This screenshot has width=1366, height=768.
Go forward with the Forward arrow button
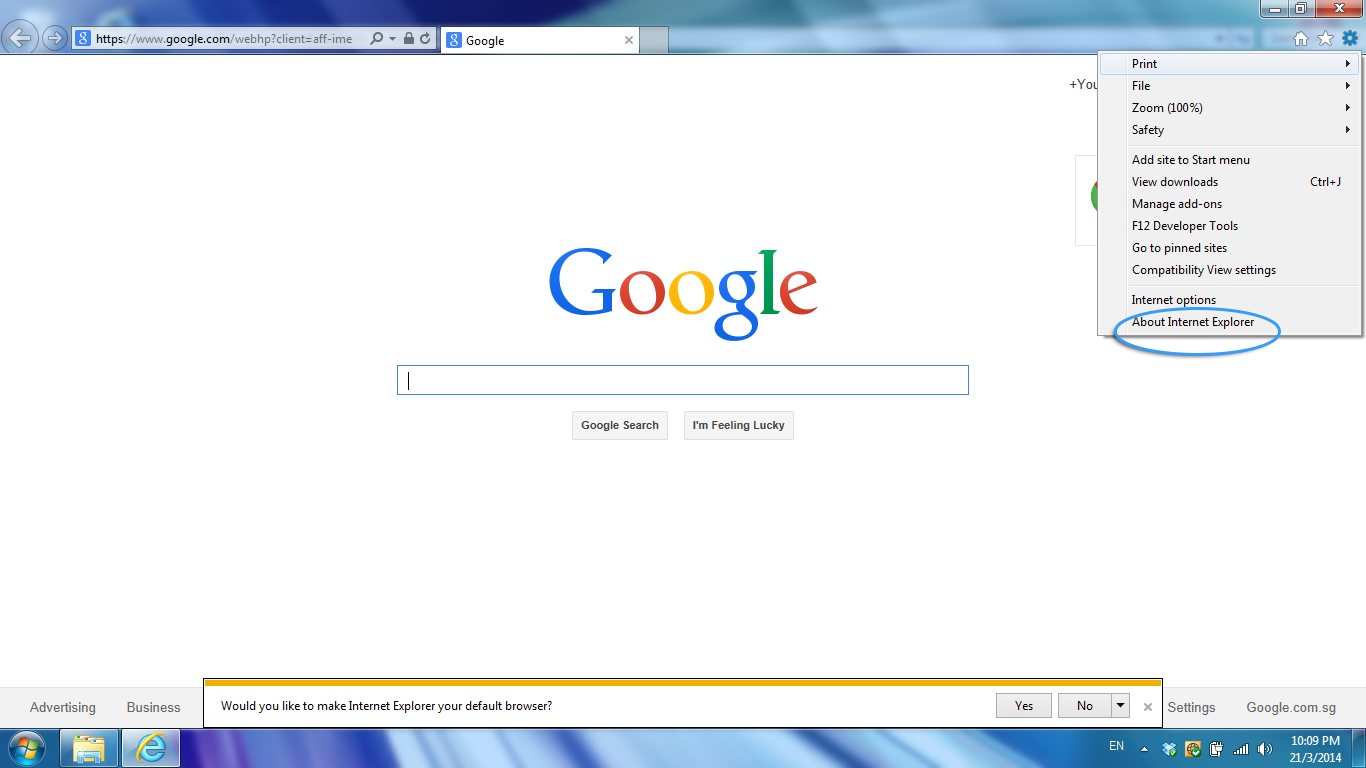point(54,39)
